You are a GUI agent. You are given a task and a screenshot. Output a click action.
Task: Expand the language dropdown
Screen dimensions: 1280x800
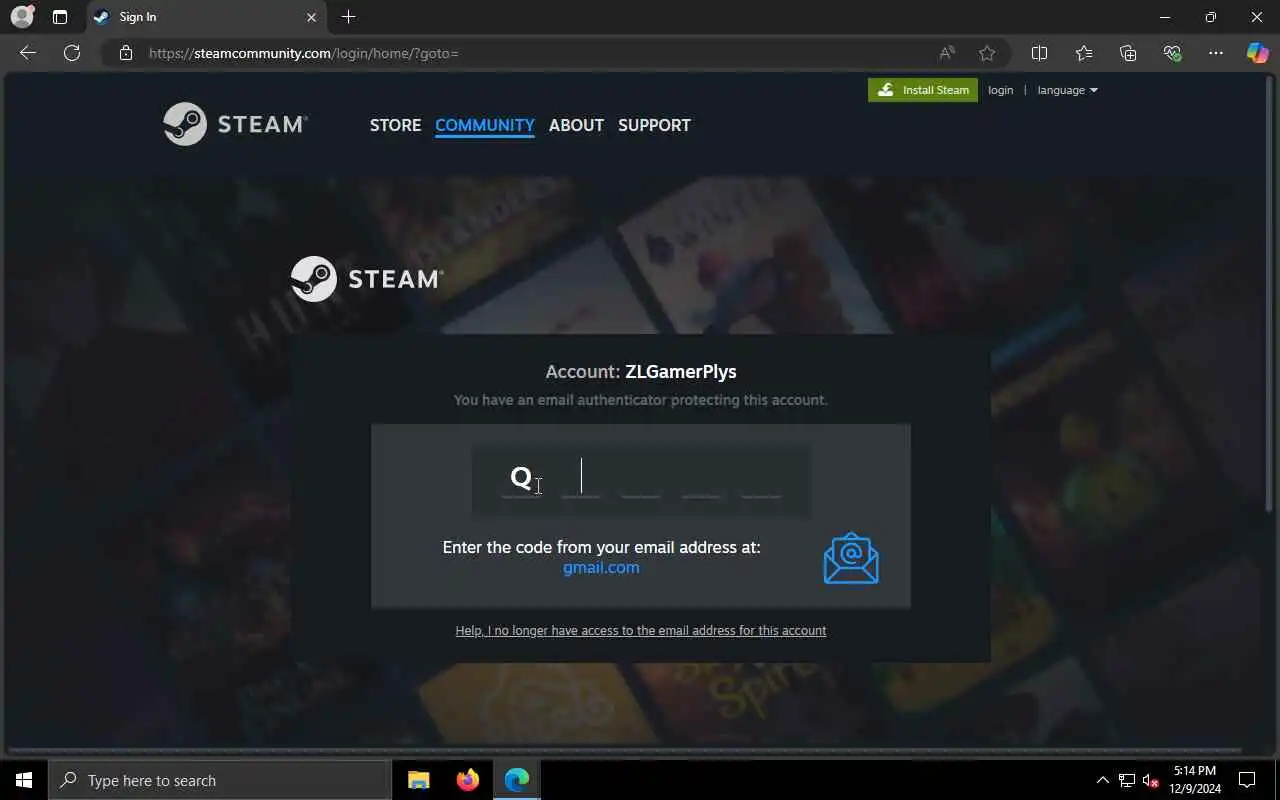[x=1067, y=90]
